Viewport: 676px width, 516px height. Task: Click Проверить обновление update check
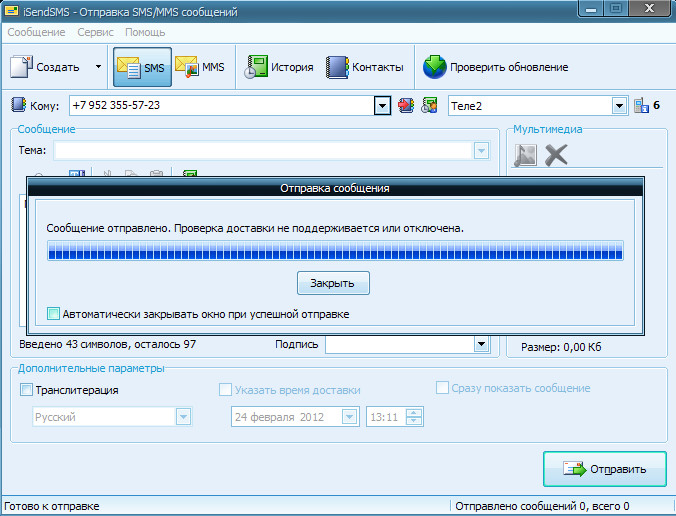click(495, 67)
